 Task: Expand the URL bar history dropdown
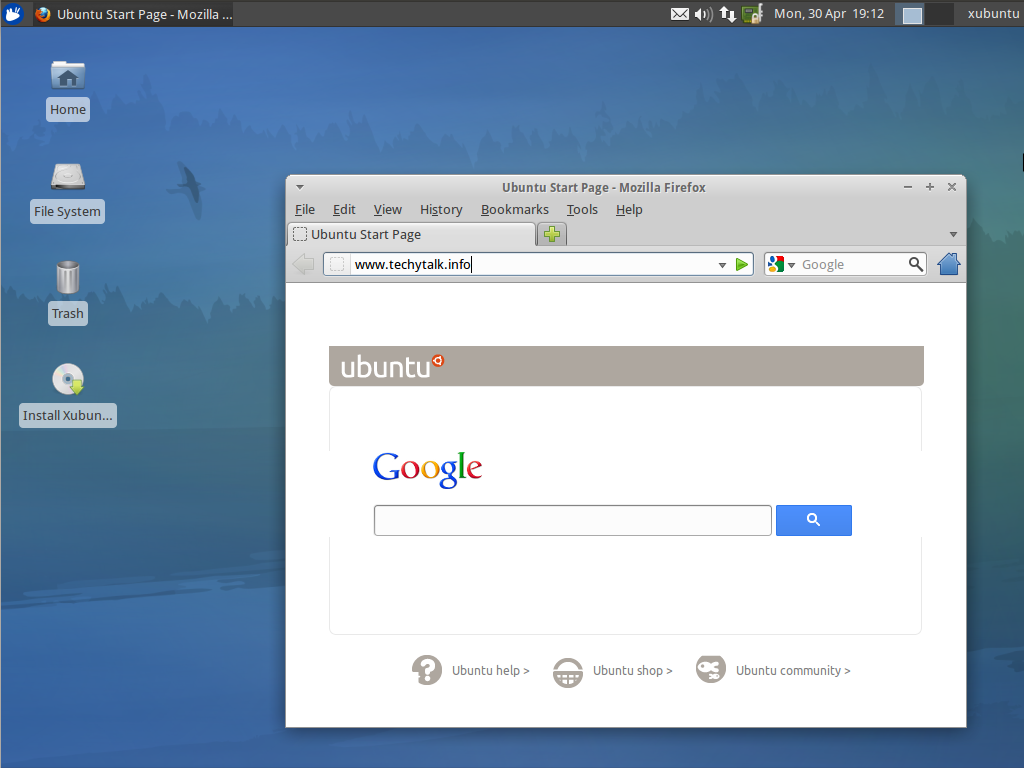[x=722, y=265]
